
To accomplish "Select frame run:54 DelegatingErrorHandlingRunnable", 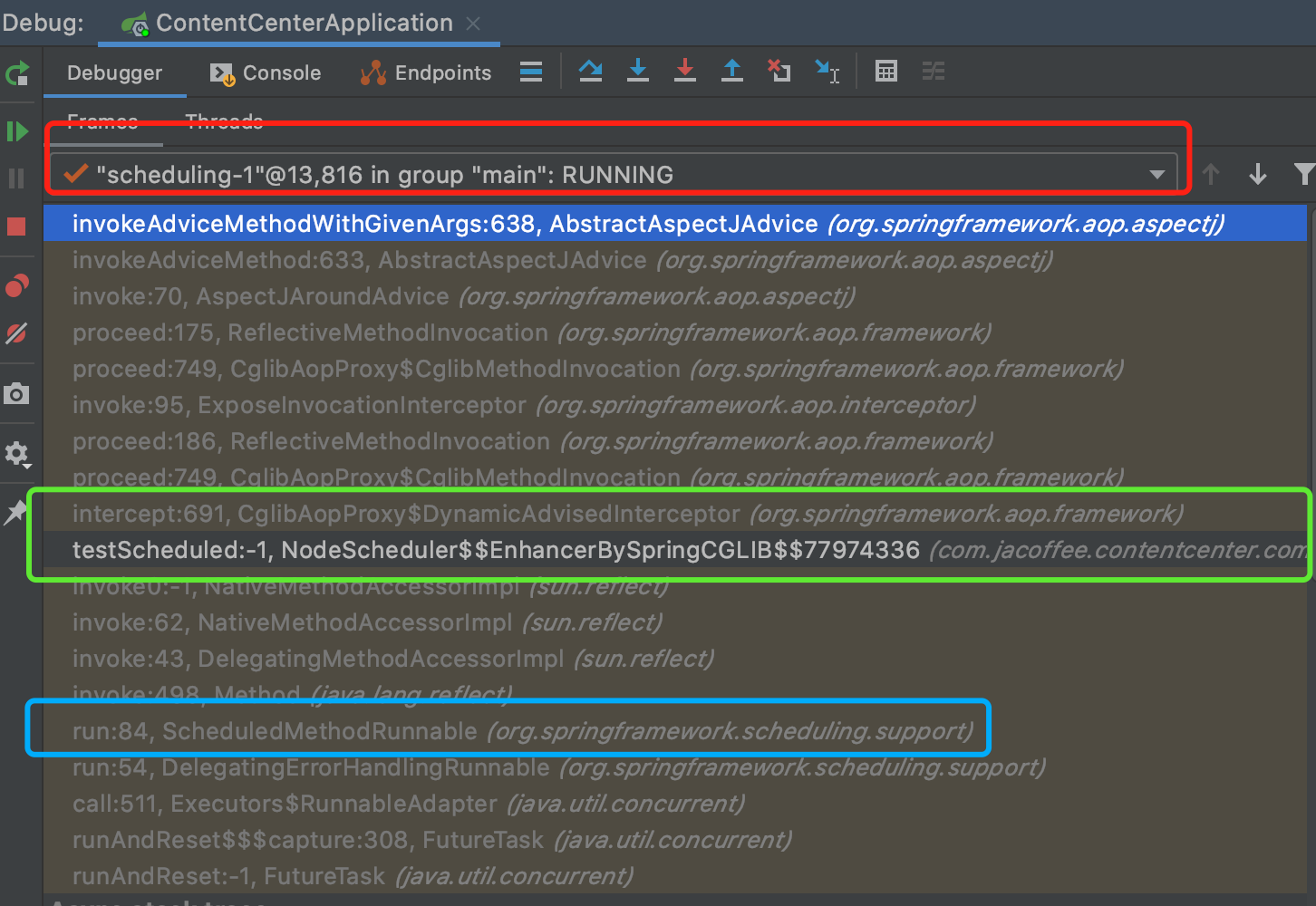I will pyautogui.click(x=675, y=767).
